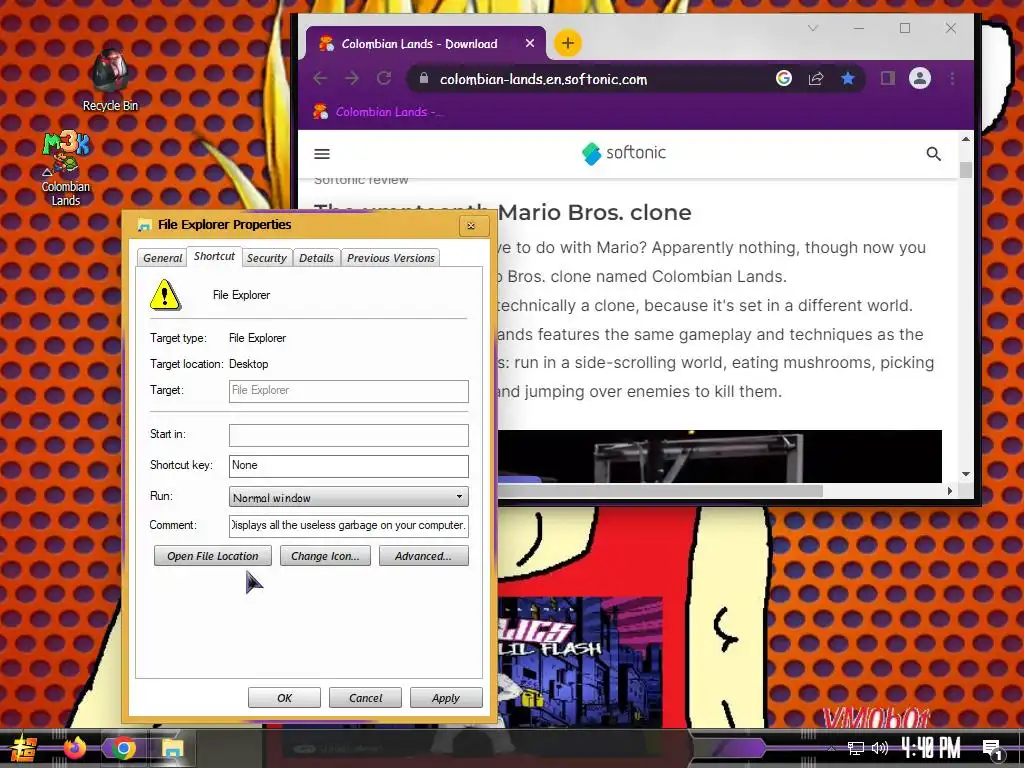This screenshot has width=1024, height=768.
Task: Switch to the Previous Versions tab
Action: [391, 258]
